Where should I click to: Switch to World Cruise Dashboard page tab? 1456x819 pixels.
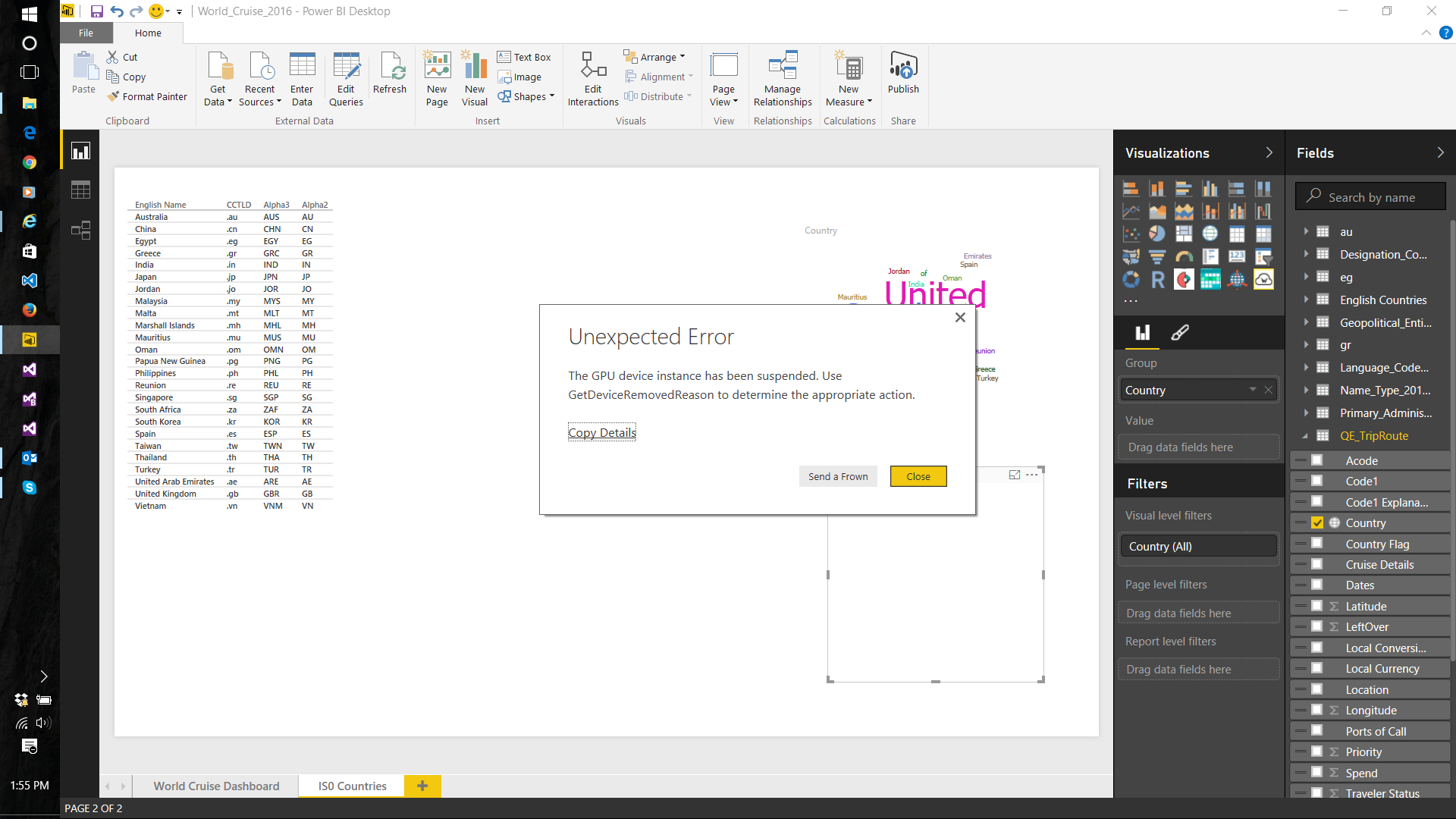point(216,786)
